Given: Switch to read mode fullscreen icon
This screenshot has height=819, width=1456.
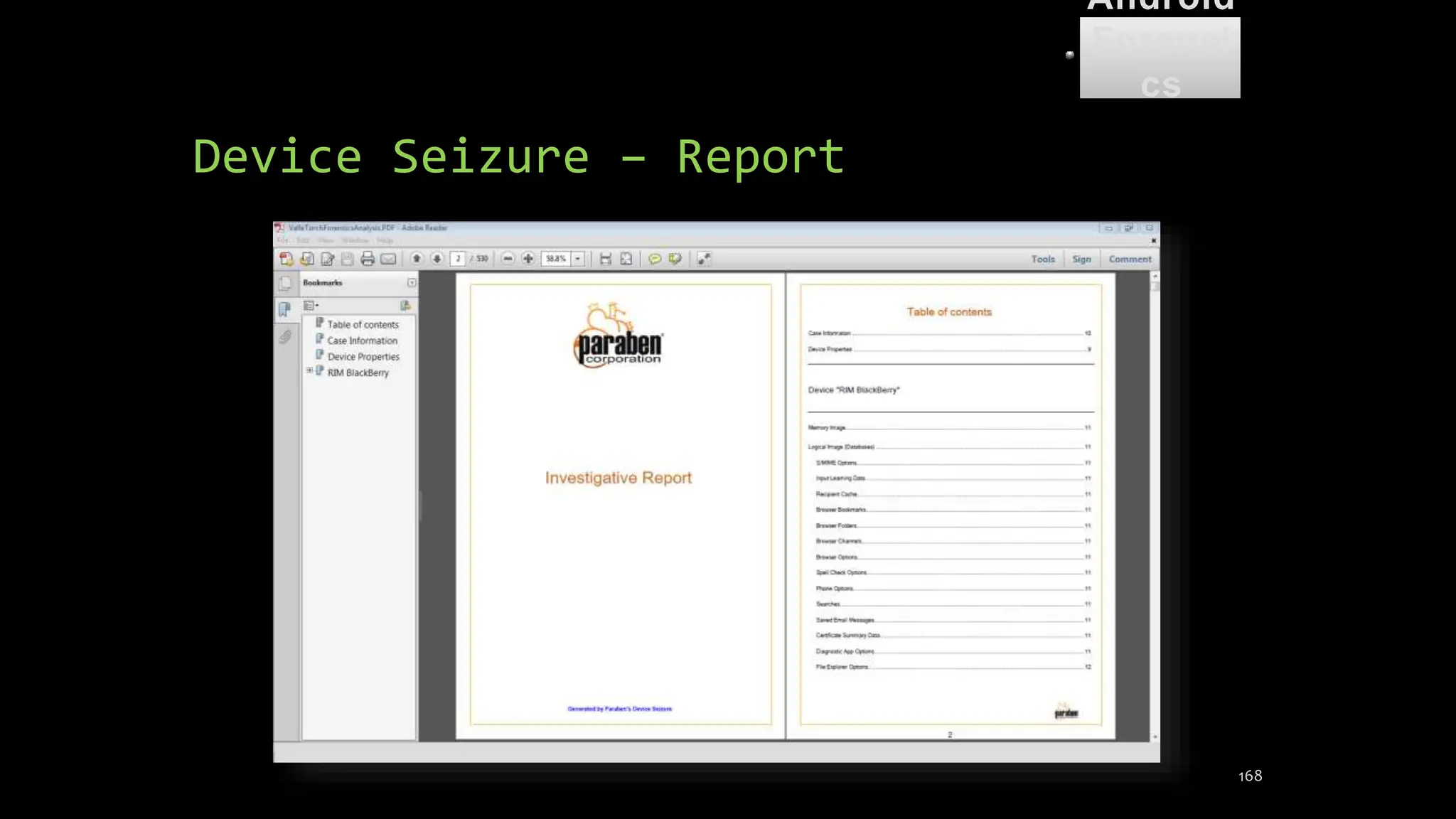Looking at the screenshot, I should click(704, 259).
